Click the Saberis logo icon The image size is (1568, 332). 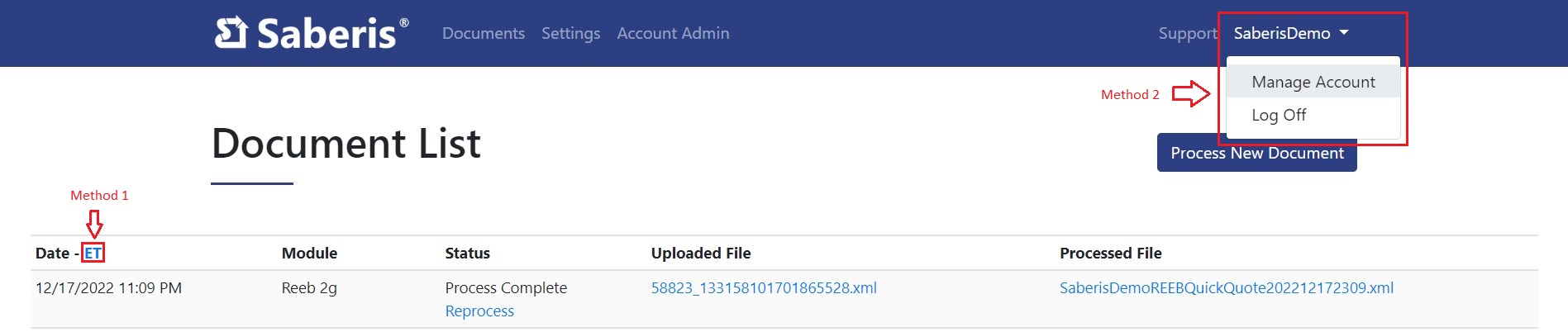coord(231,33)
